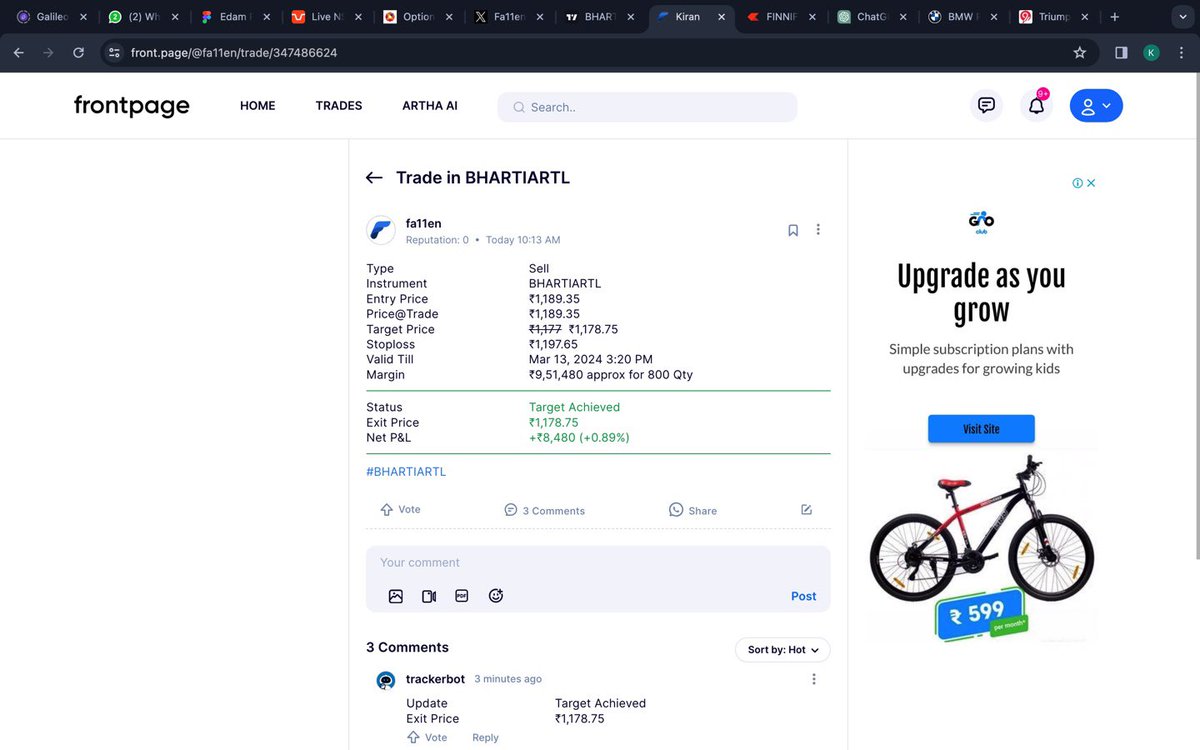Open a new tab with plus button
This screenshot has width=1200, height=750.
pos(1114,17)
